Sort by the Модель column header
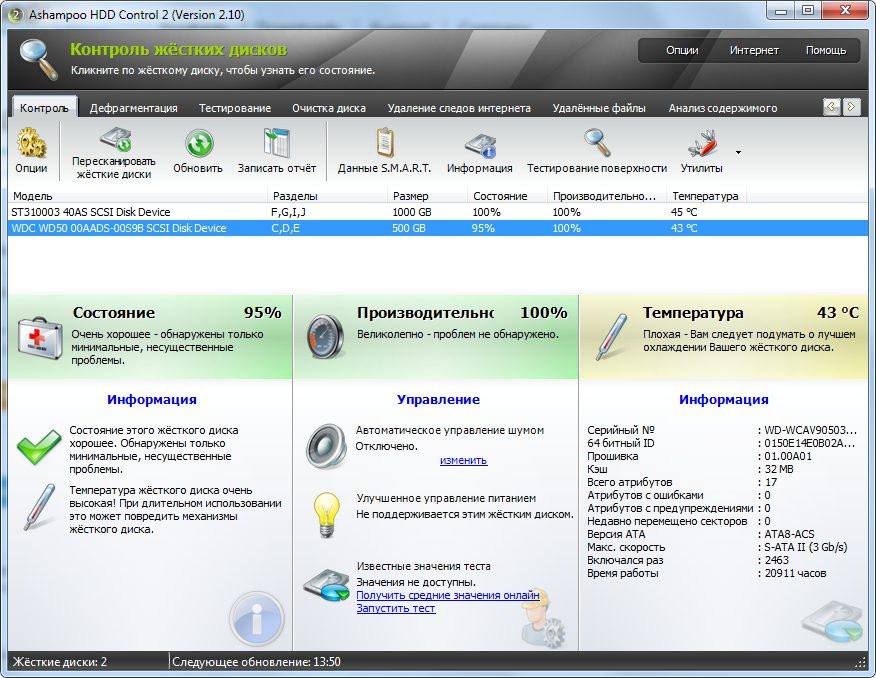The width and height of the screenshot is (876, 678). [138, 196]
